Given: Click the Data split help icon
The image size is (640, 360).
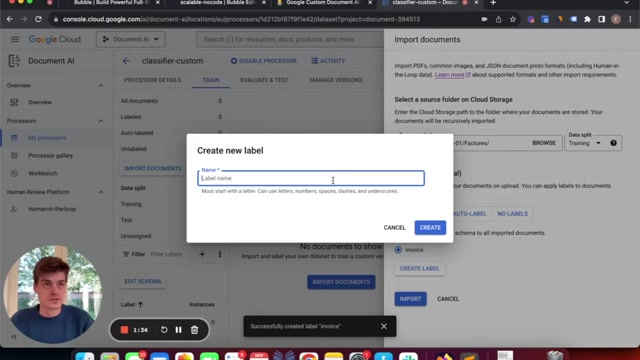Looking at the screenshot, I should tap(613, 143).
